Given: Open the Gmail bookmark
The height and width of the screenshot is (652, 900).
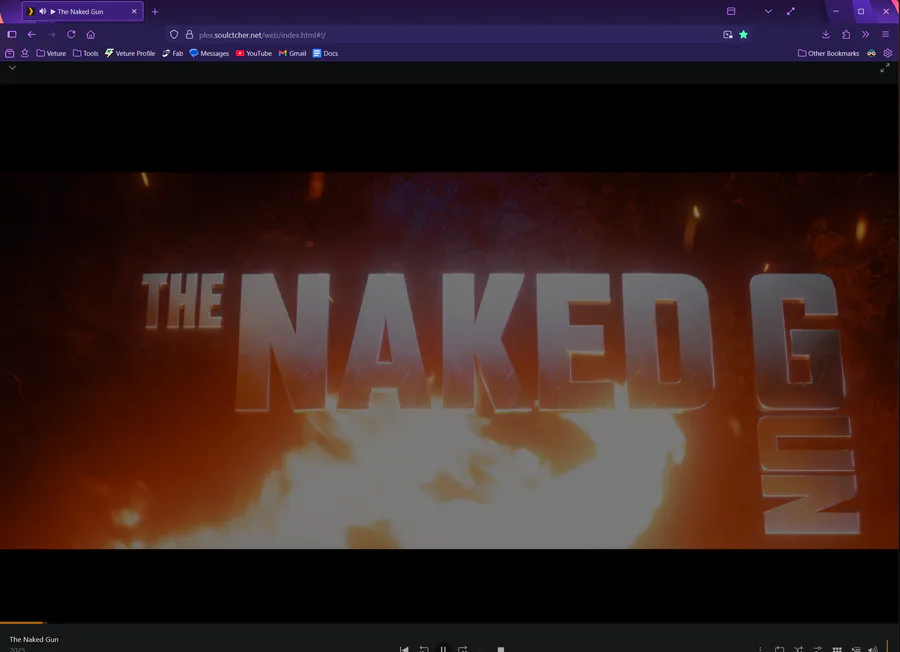Looking at the screenshot, I should [x=293, y=53].
